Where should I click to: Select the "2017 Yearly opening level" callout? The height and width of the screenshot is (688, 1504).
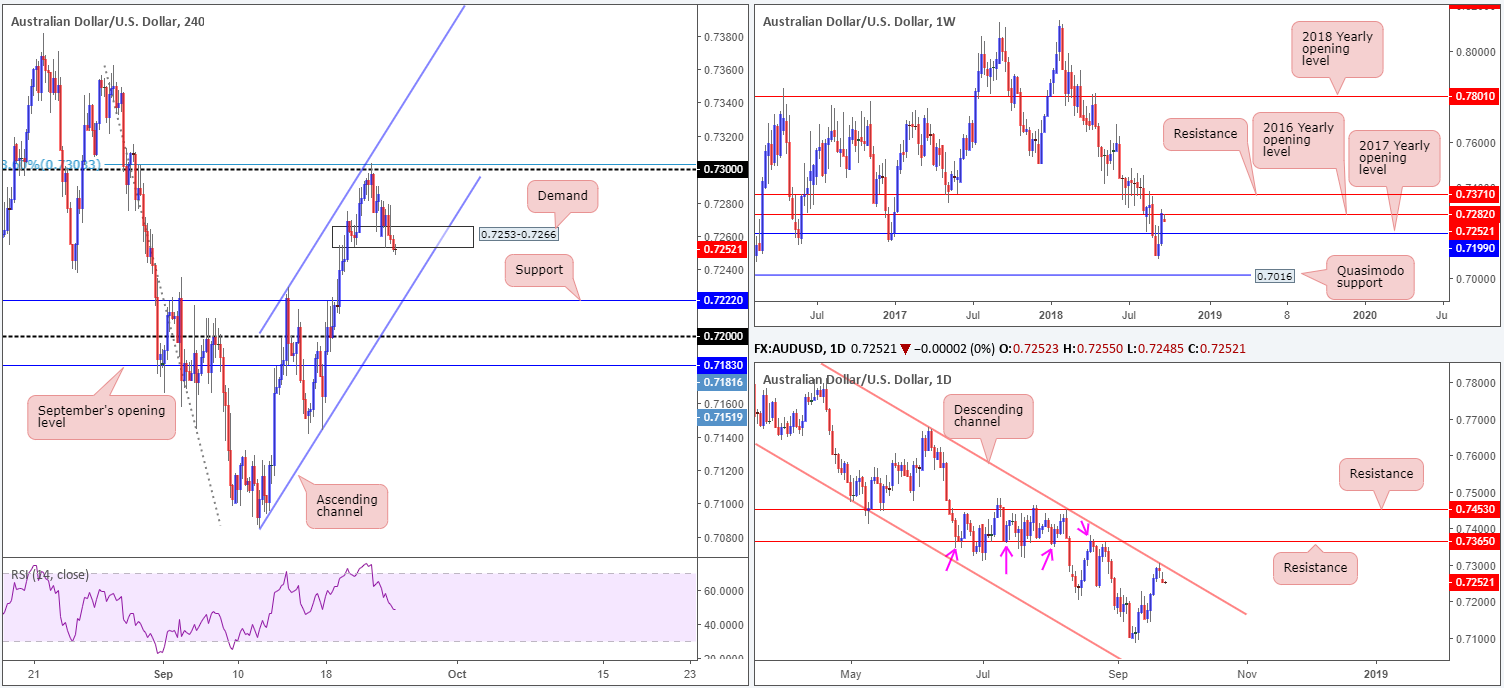1394,158
